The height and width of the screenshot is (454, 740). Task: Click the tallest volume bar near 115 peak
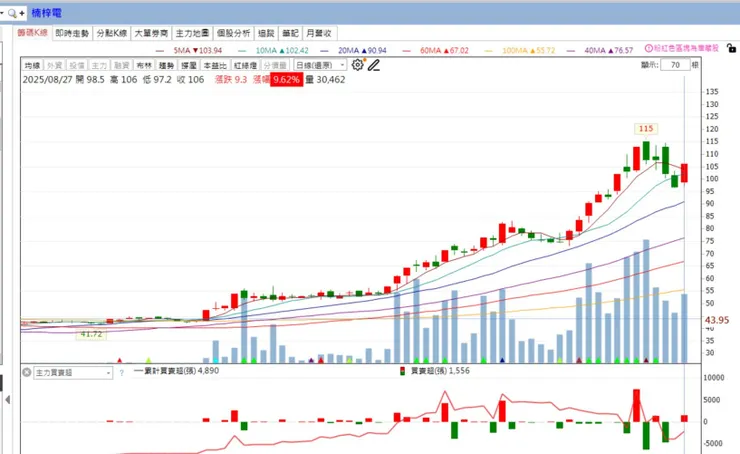click(x=646, y=301)
